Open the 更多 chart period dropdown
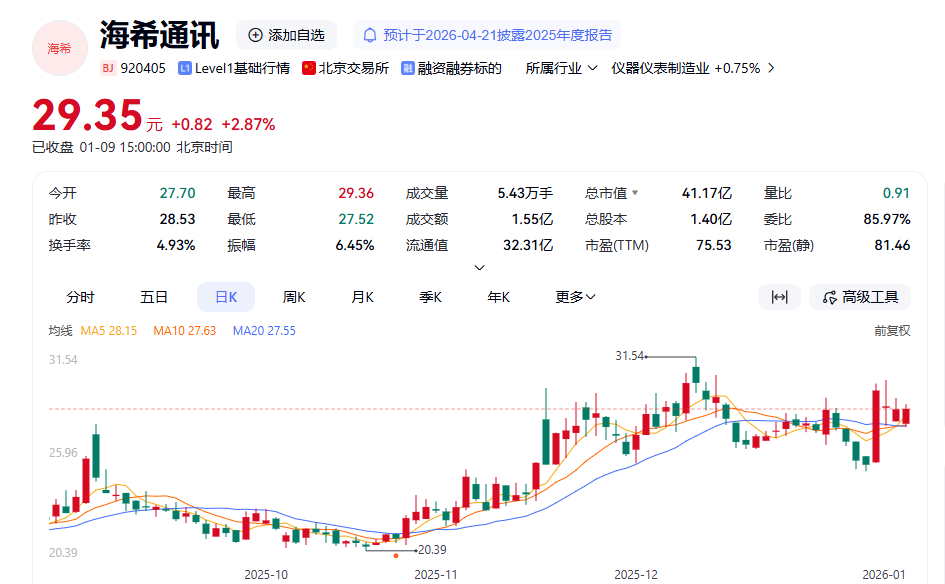This screenshot has height=584, width=945. point(576,297)
